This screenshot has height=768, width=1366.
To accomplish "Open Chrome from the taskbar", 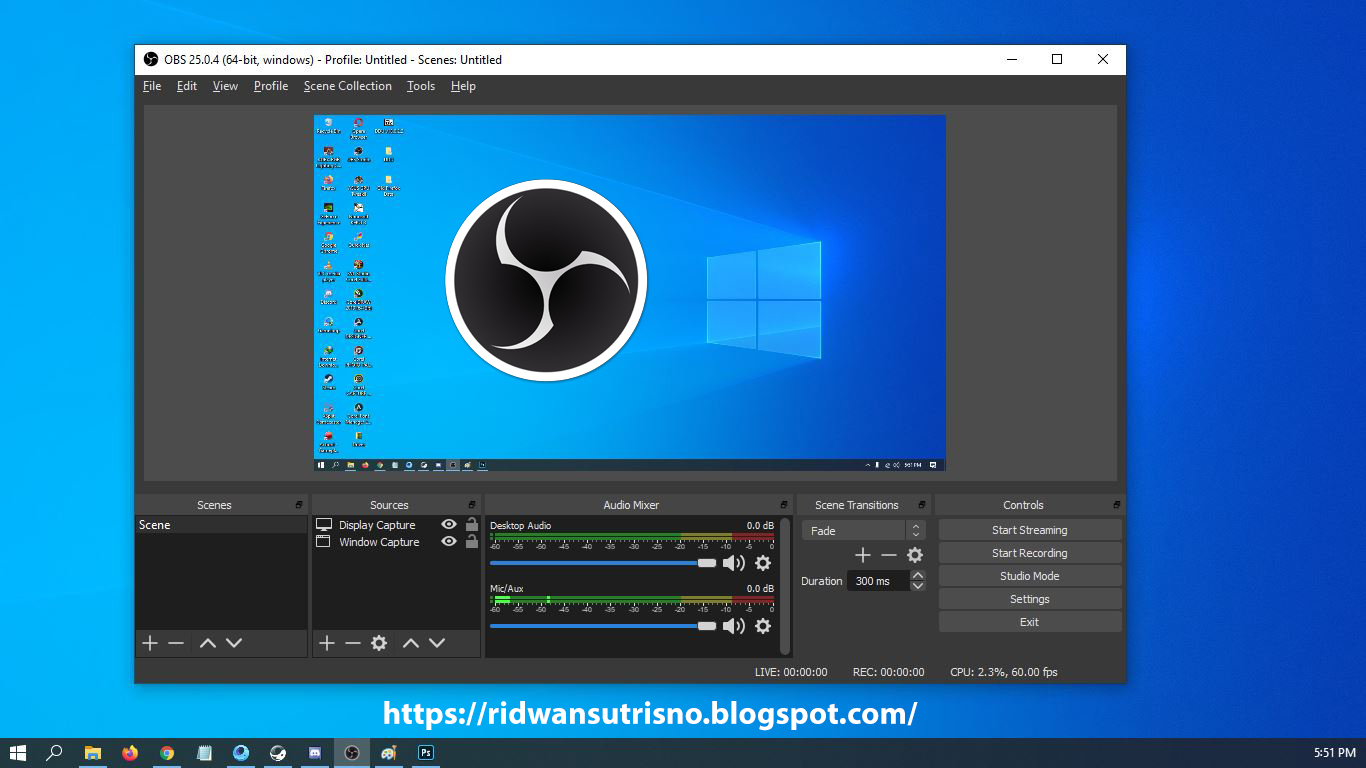I will click(167, 753).
